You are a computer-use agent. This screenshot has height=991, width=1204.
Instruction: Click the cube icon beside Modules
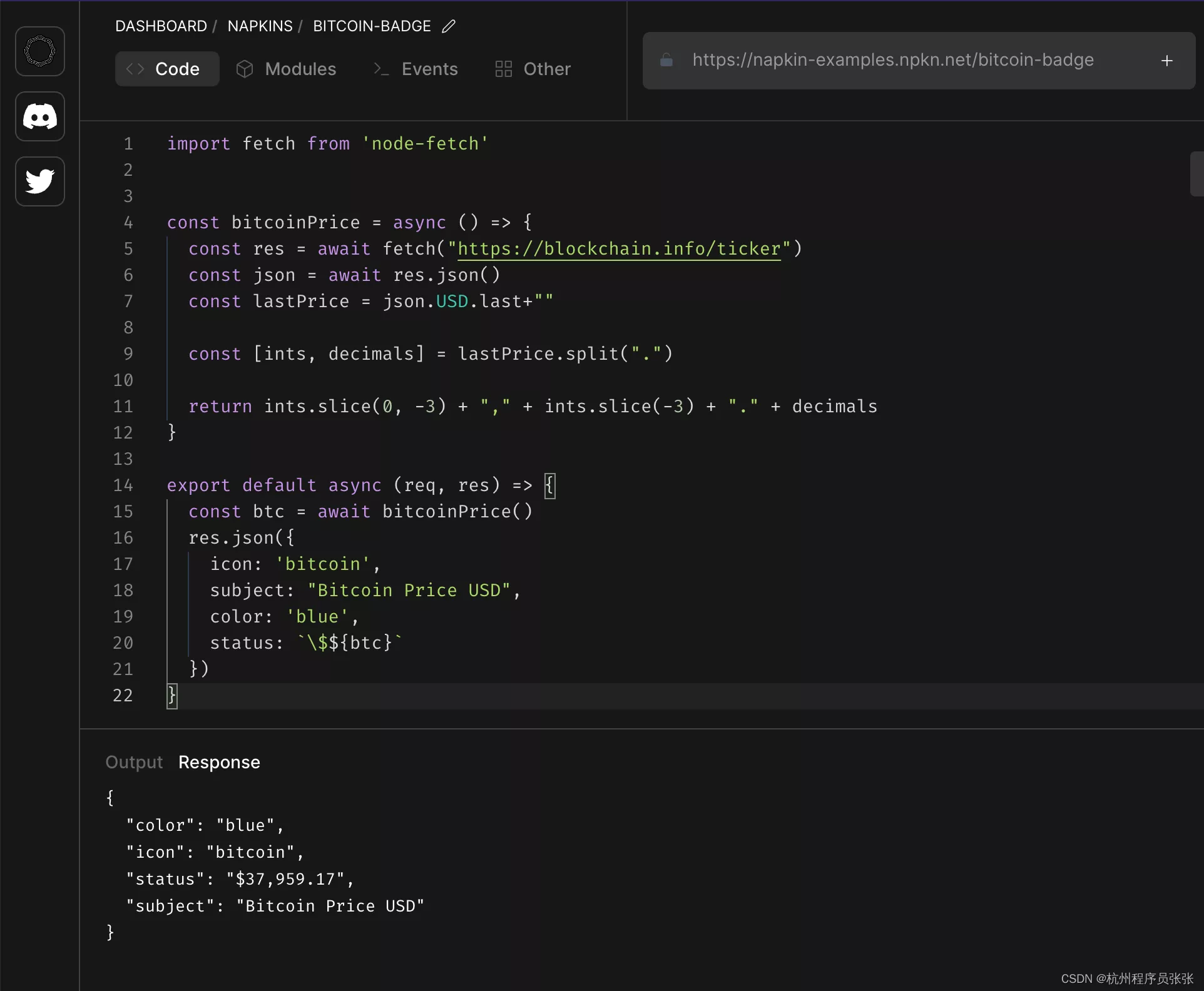click(x=244, y=69)
